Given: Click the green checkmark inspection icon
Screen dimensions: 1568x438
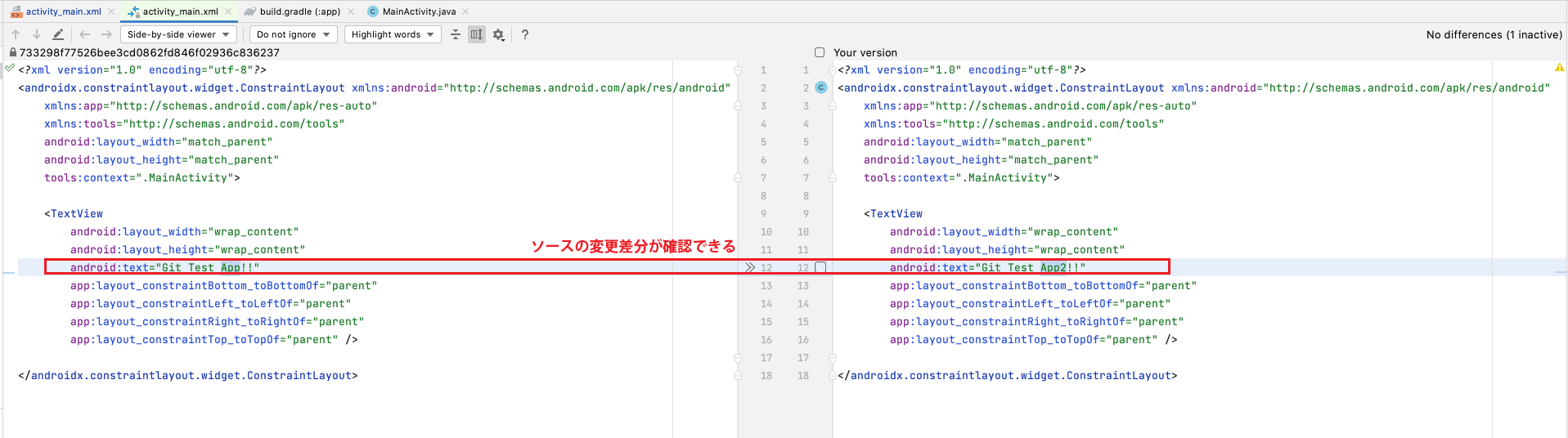Looking at the screenshot, I should pos(10,68).
